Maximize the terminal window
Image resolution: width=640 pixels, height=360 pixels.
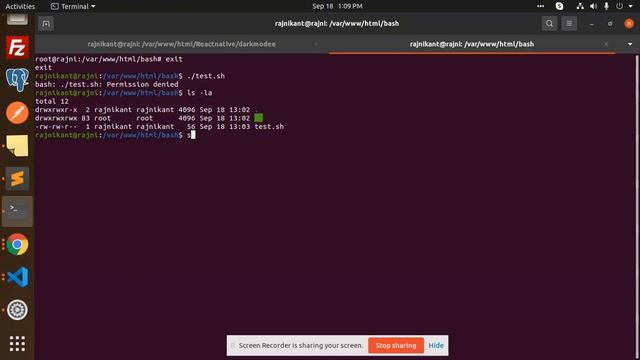(610, 24)
